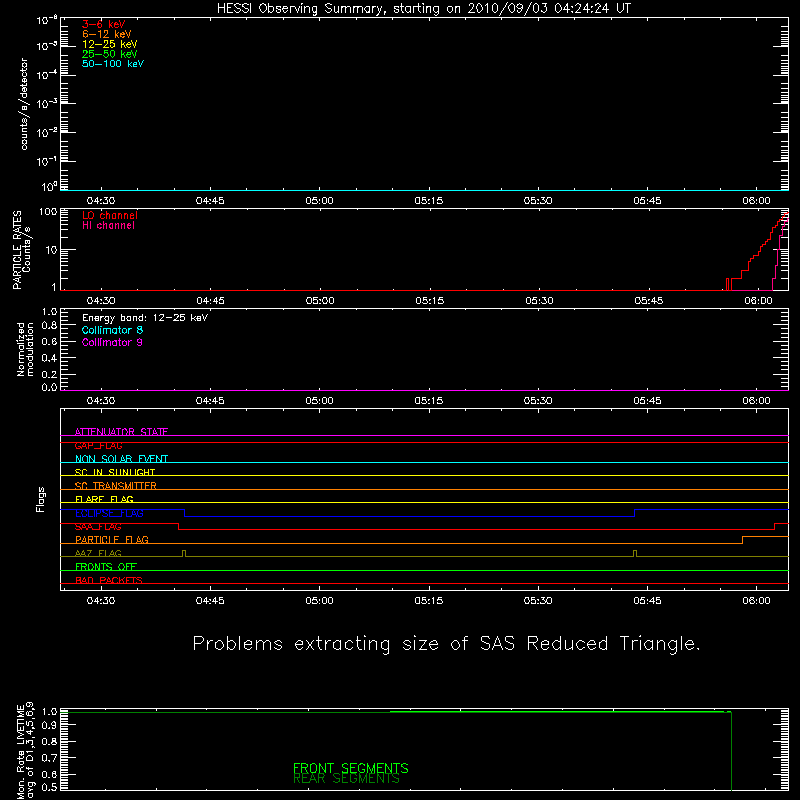Viewport: 800px width, 800px height.
Task: Select the REAR SEGMENTS legend label
Action: pos(346,779)
